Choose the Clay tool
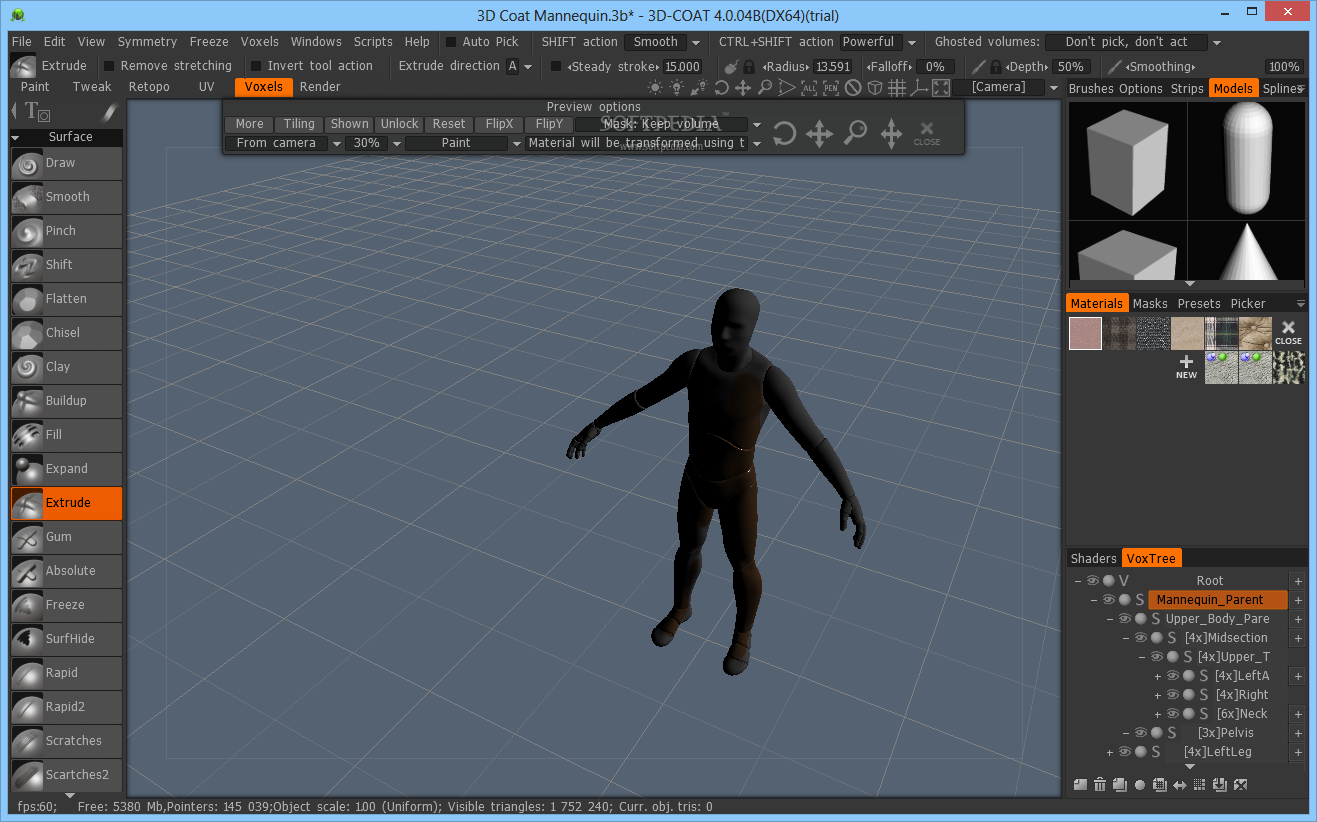 pyautogui.click(x=66, y=367)
